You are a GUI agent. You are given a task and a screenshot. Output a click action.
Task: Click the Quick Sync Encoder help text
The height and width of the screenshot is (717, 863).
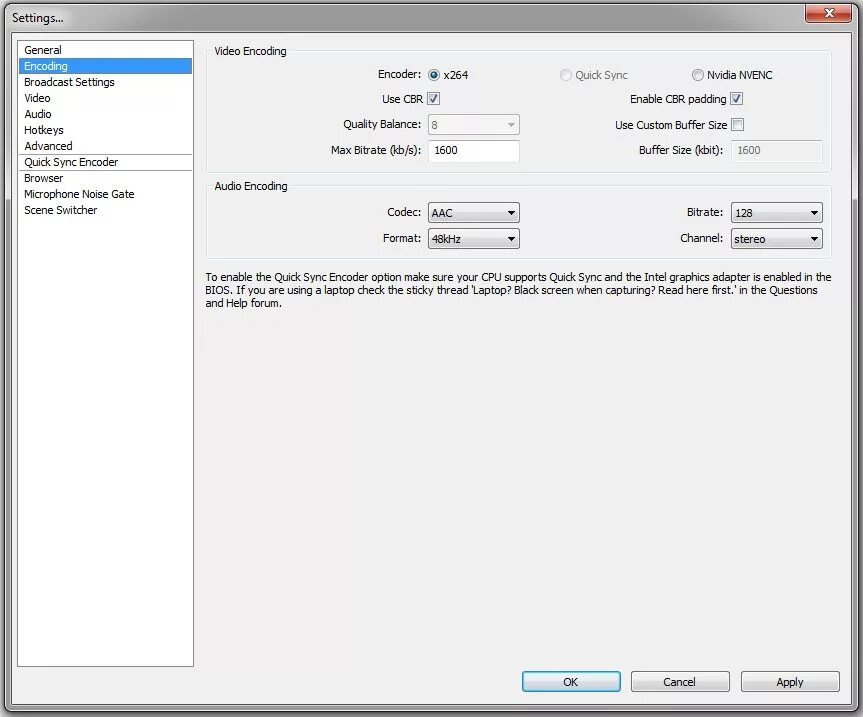tap(518, 290)
